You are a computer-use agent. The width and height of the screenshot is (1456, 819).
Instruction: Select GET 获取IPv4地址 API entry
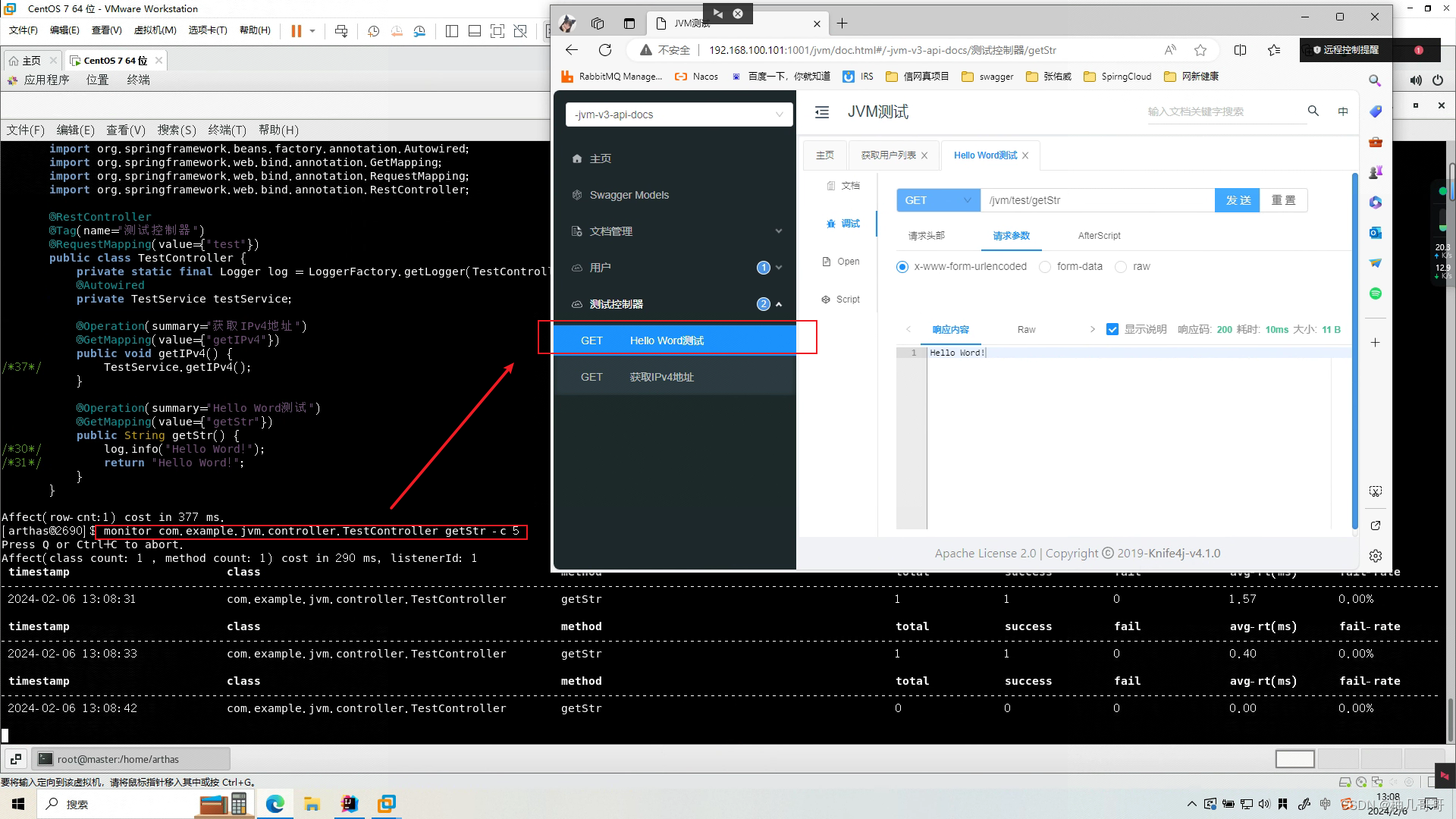click(675, 377)
